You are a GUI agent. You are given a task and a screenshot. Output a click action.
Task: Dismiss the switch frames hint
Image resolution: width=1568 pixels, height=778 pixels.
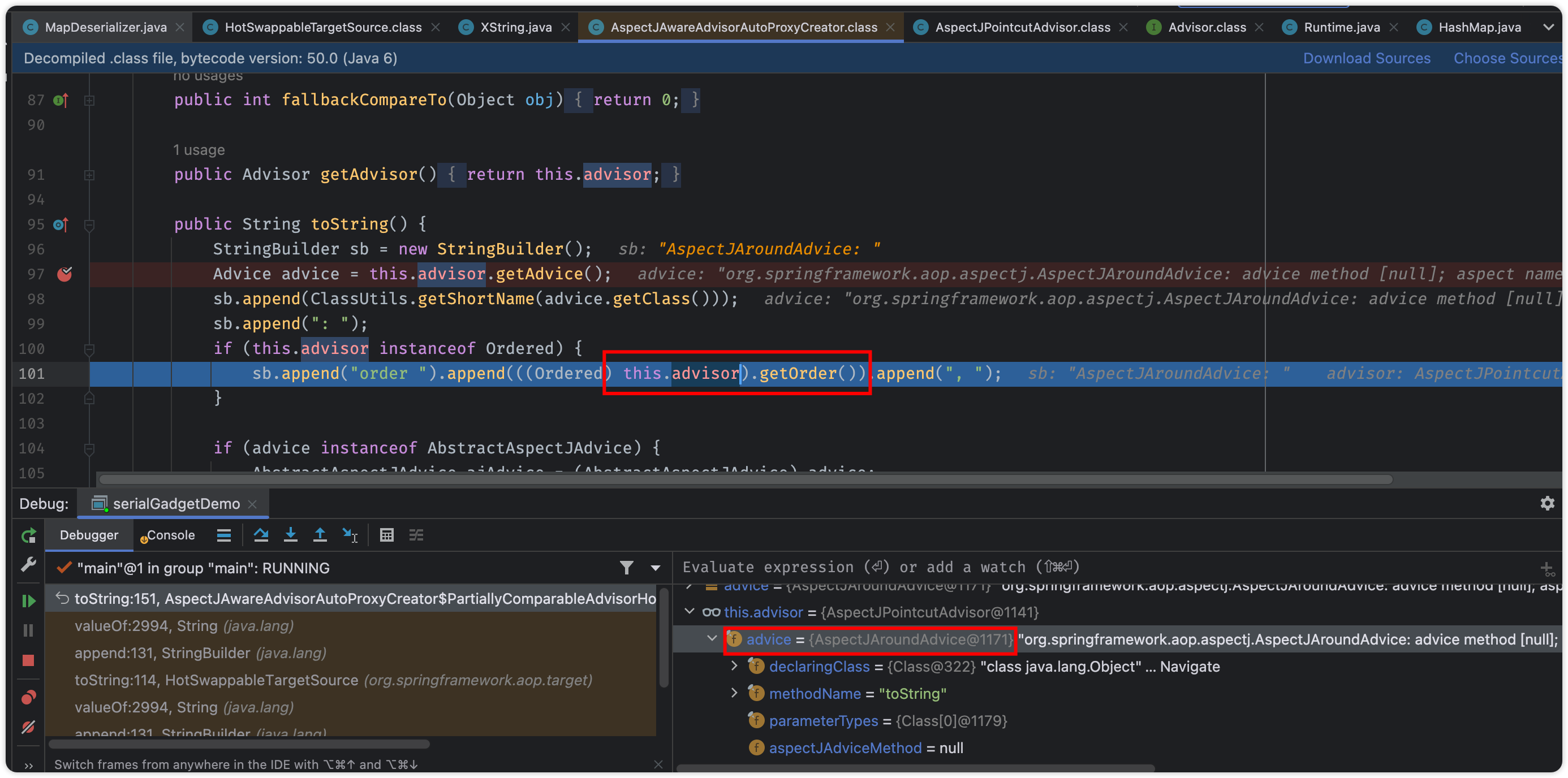pos(658,764)
